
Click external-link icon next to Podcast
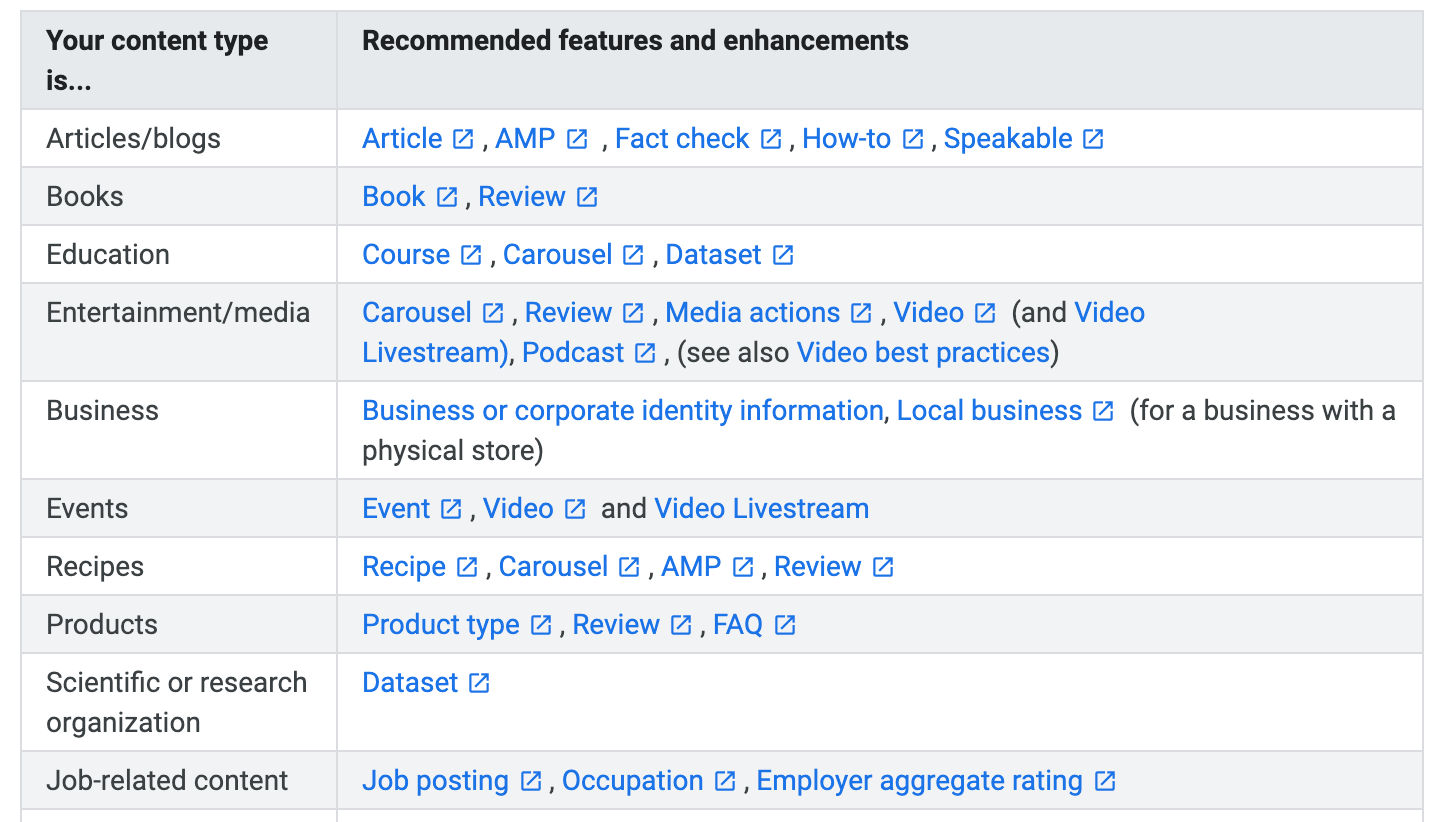coord(645,353)
